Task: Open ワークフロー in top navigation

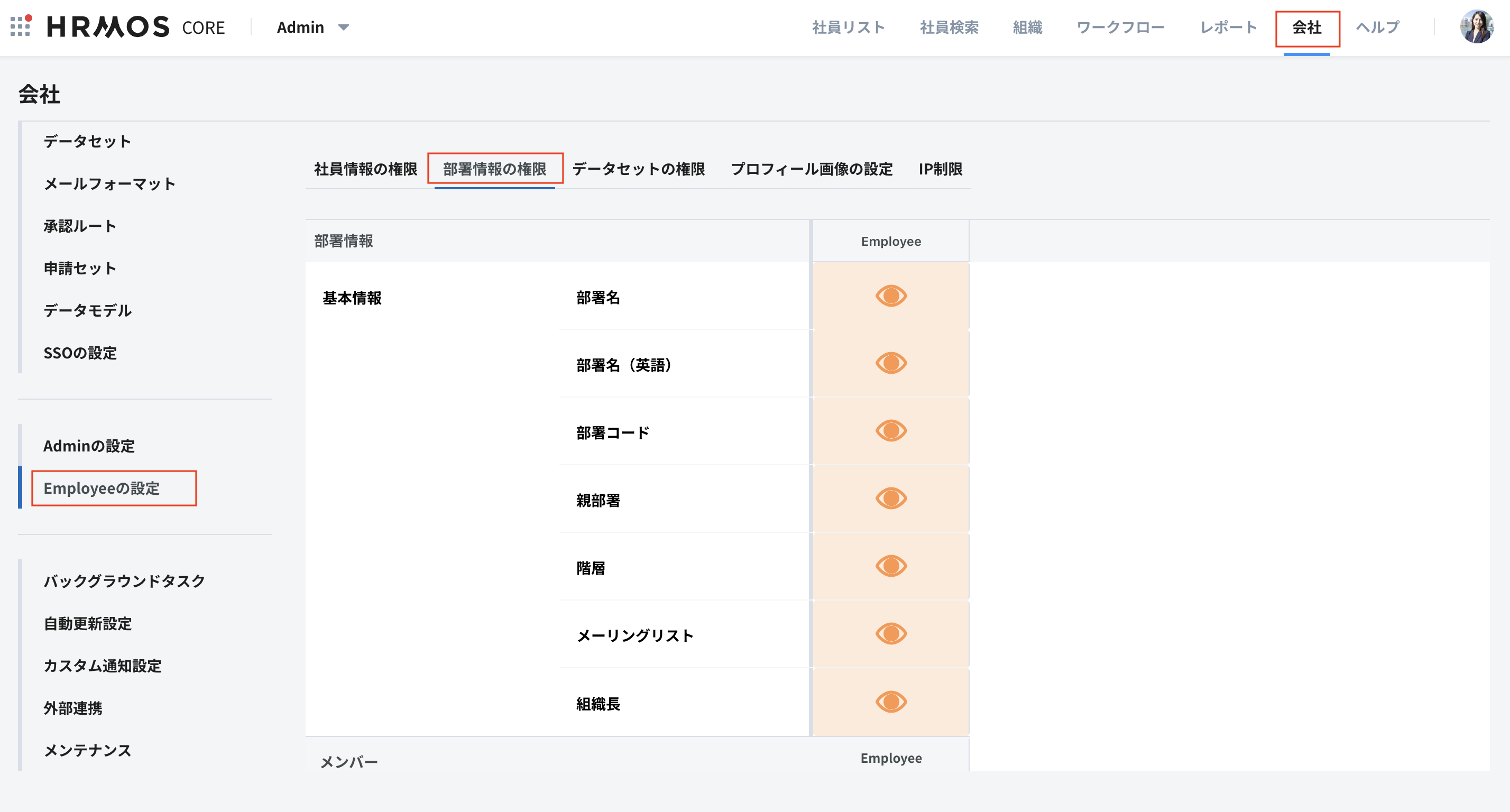Action: click(1120, 27)
